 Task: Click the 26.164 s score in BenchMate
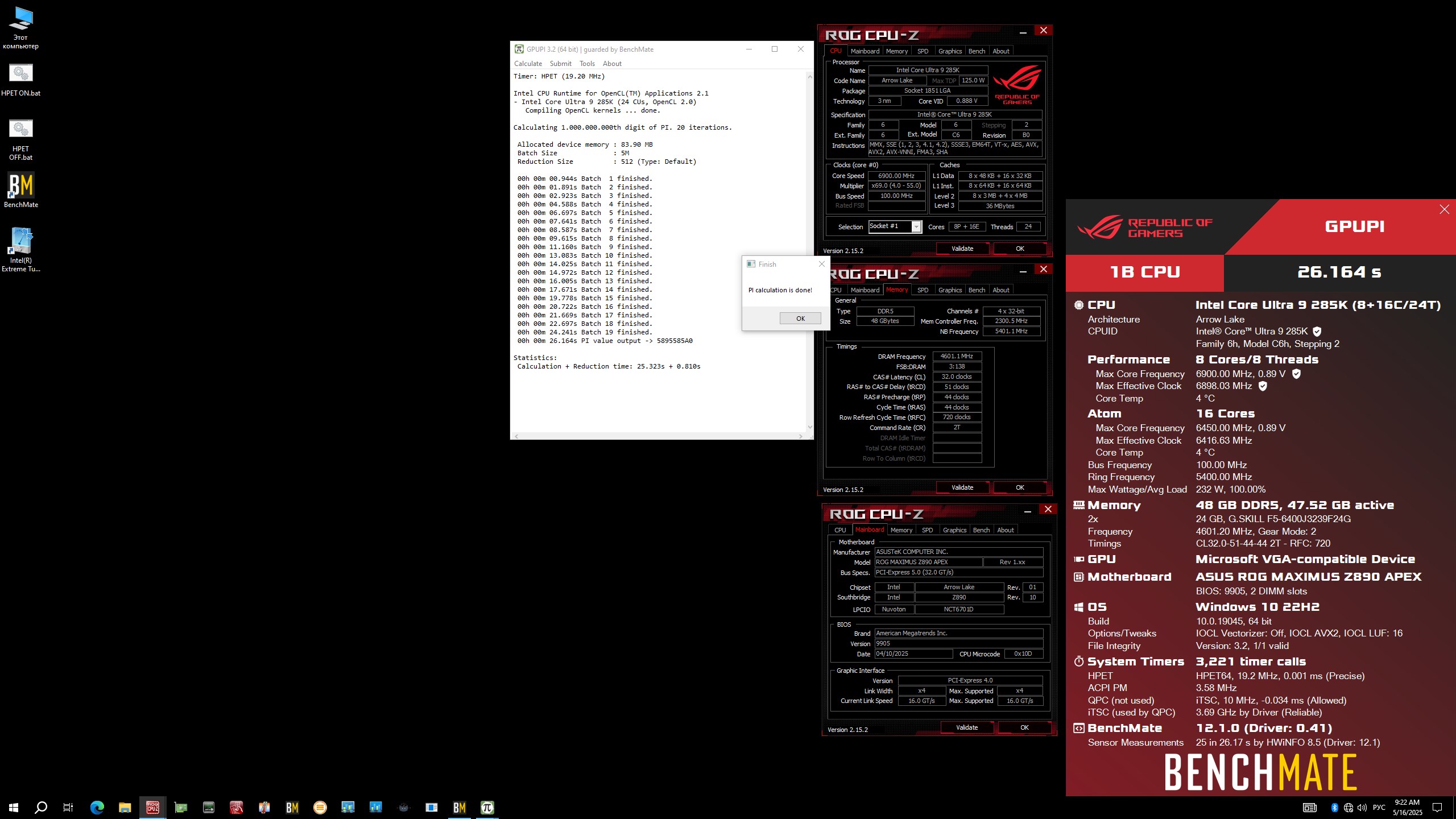(1339, 272)
